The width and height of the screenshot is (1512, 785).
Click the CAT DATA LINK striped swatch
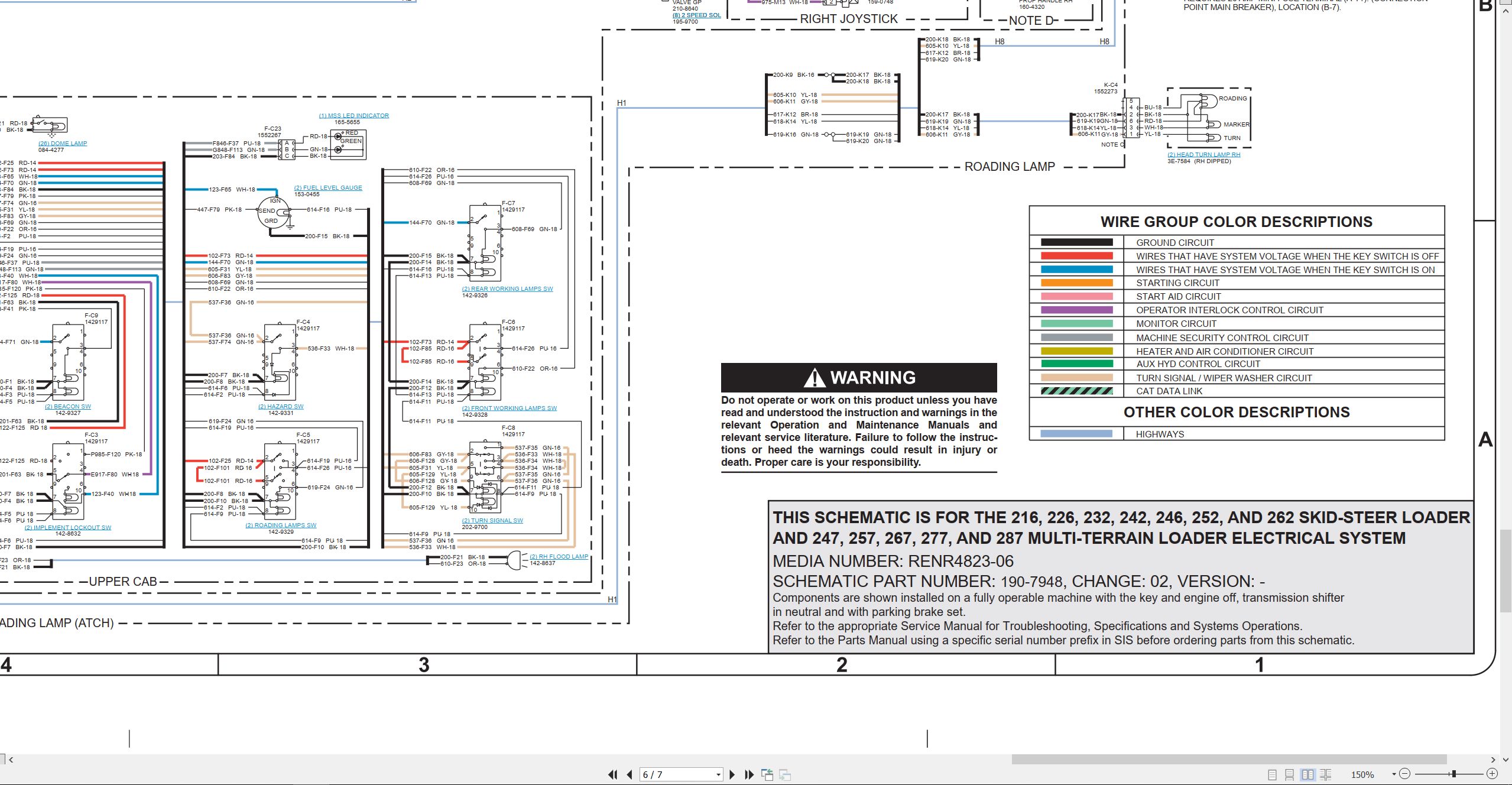tap(1076, 391)
